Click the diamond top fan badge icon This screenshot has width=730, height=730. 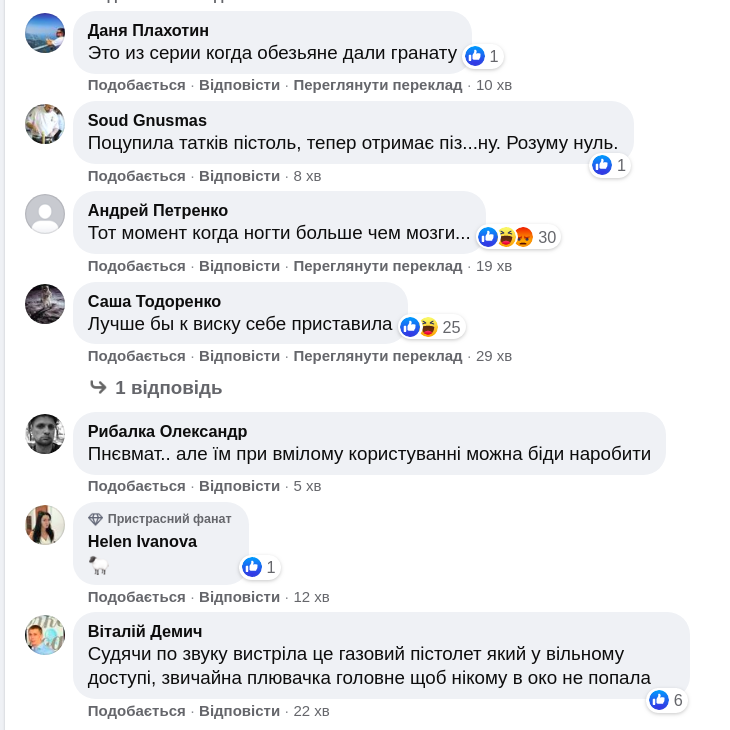[96, 519]
